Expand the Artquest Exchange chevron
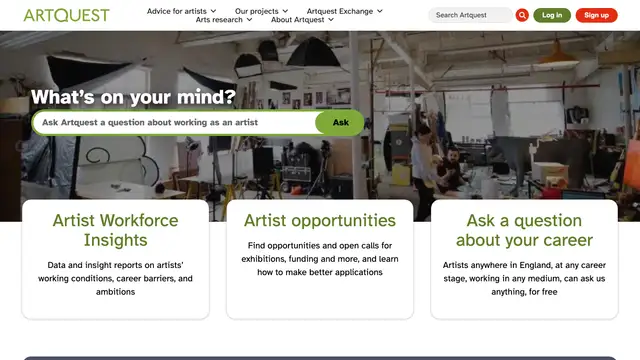 click(x=380, y=11)
